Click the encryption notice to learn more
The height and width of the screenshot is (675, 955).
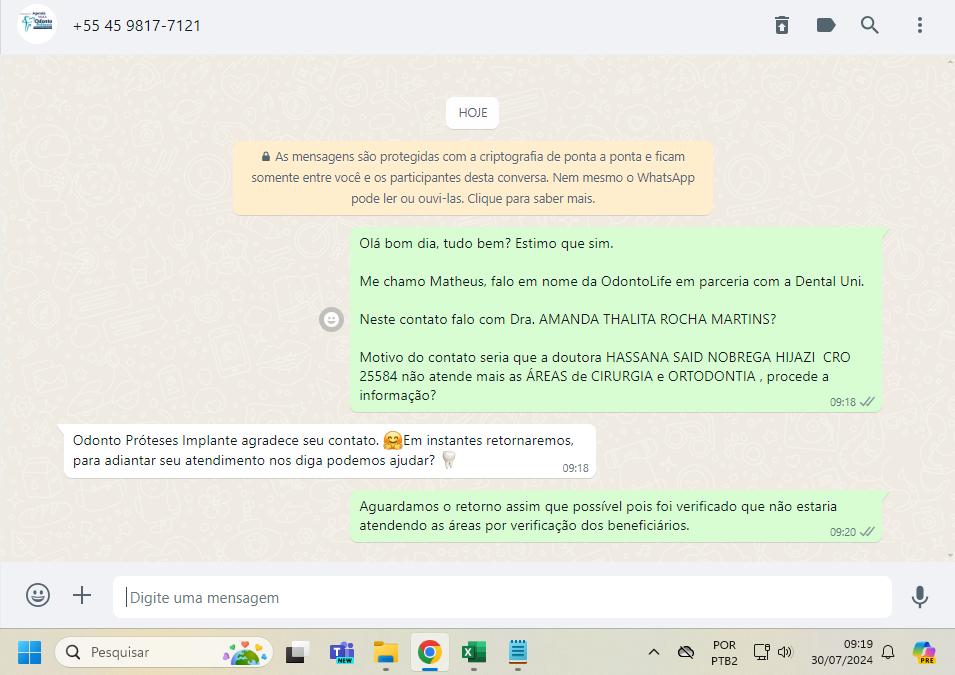click(473, 178)
